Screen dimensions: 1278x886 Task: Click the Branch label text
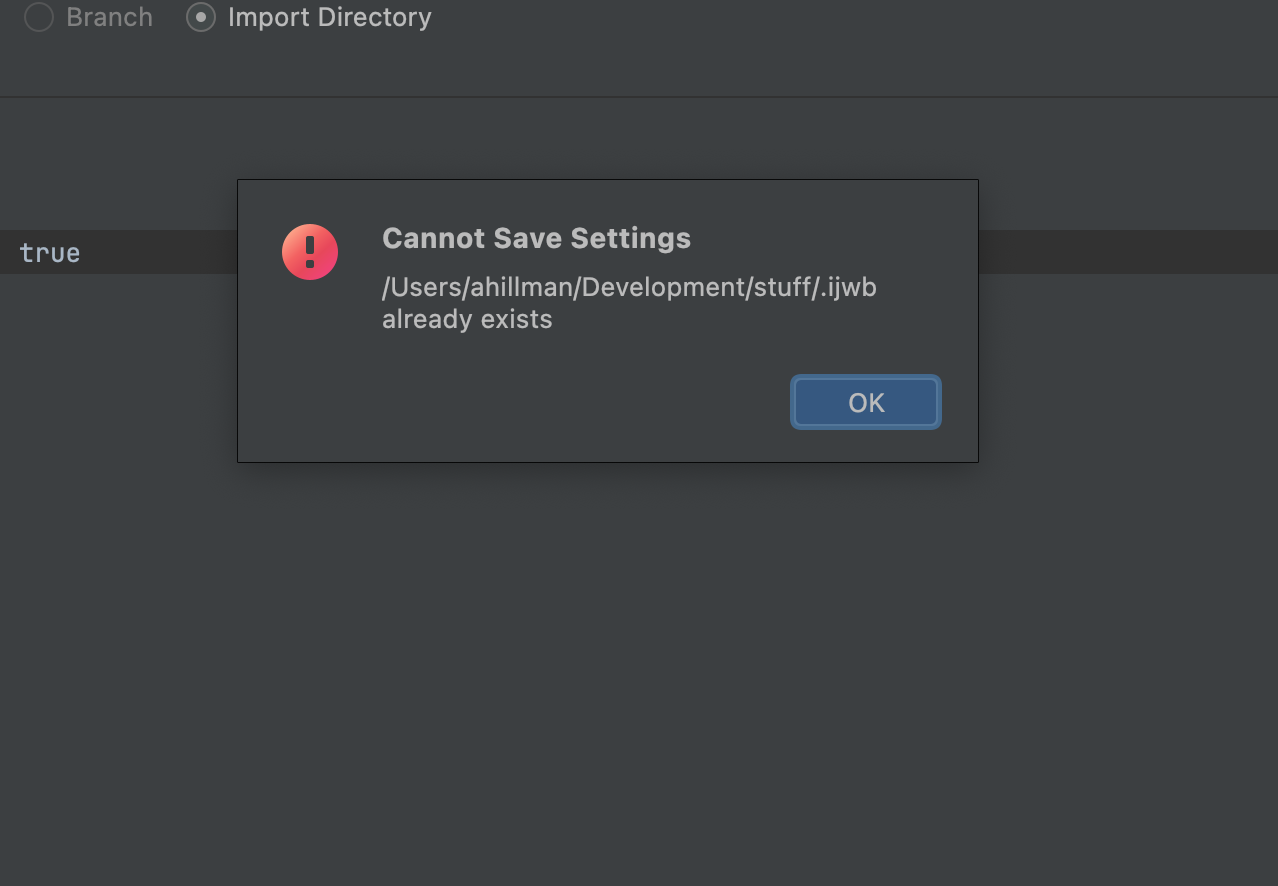tap(110, 17)
